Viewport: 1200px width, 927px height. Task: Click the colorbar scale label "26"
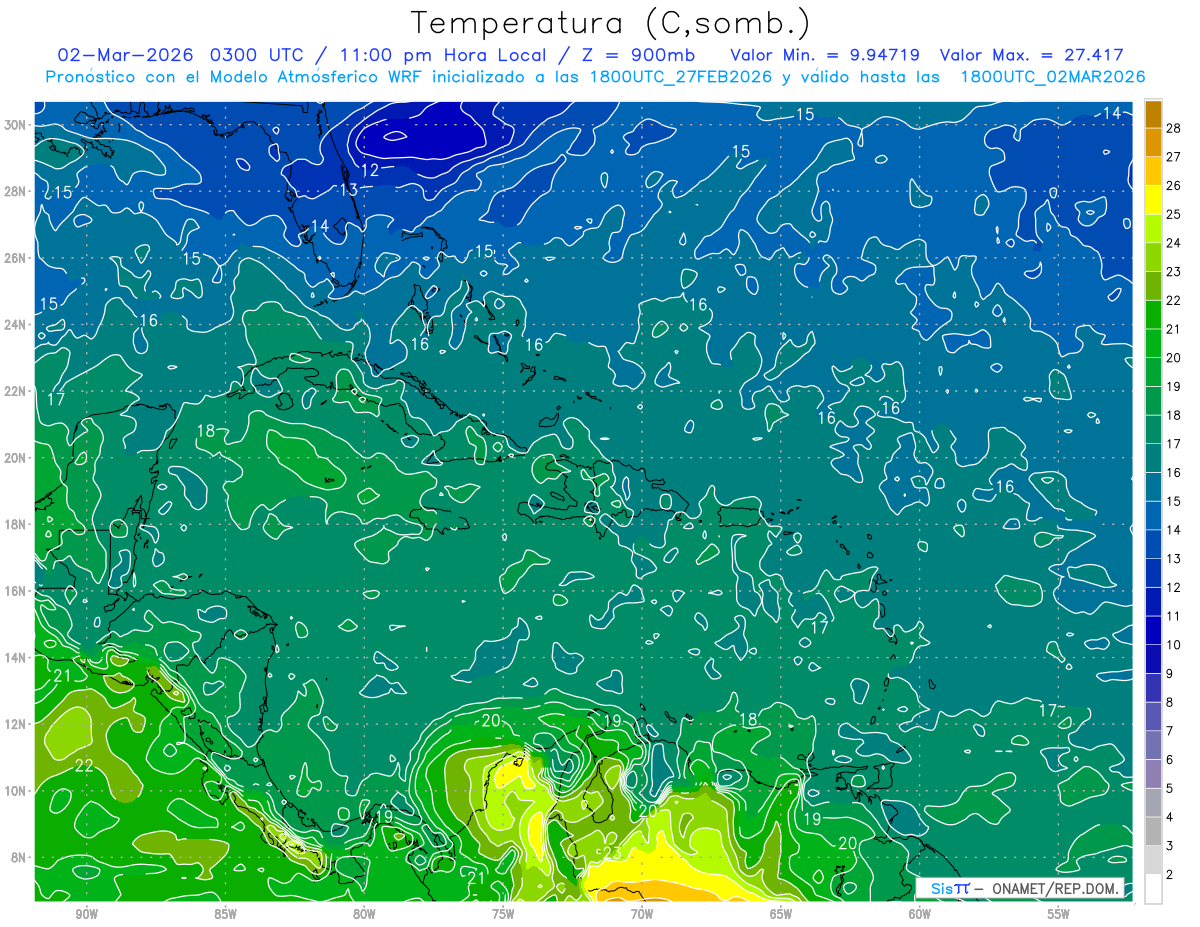pos(1174,186)
